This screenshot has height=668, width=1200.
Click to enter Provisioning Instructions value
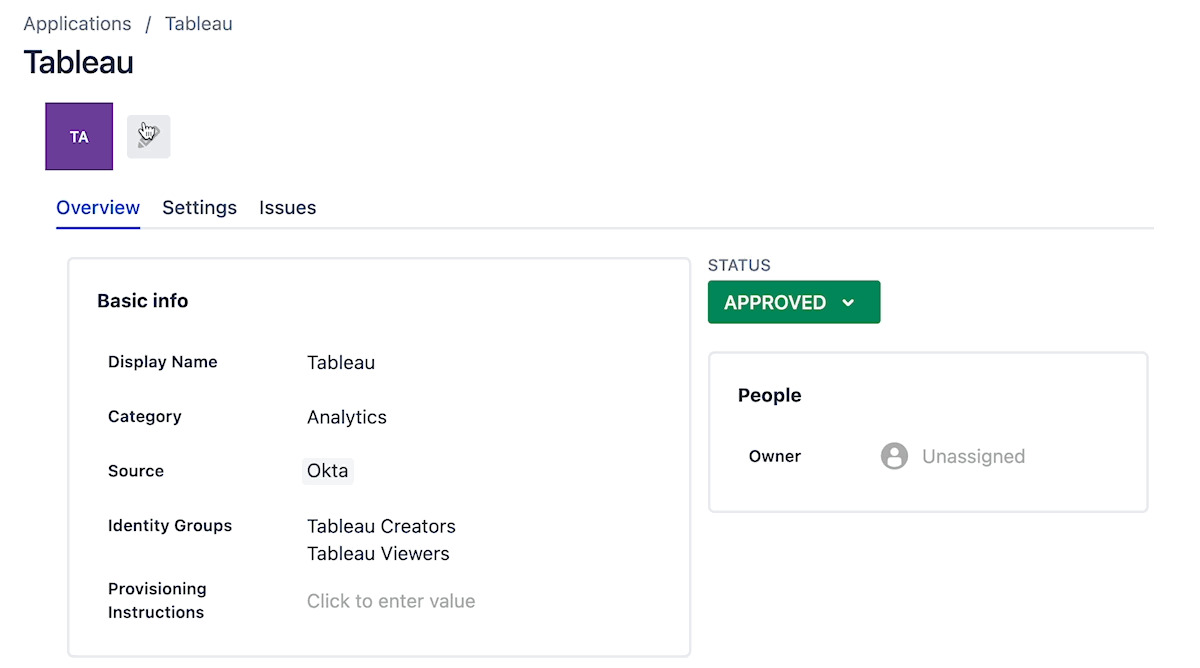(x=391, y=601)
